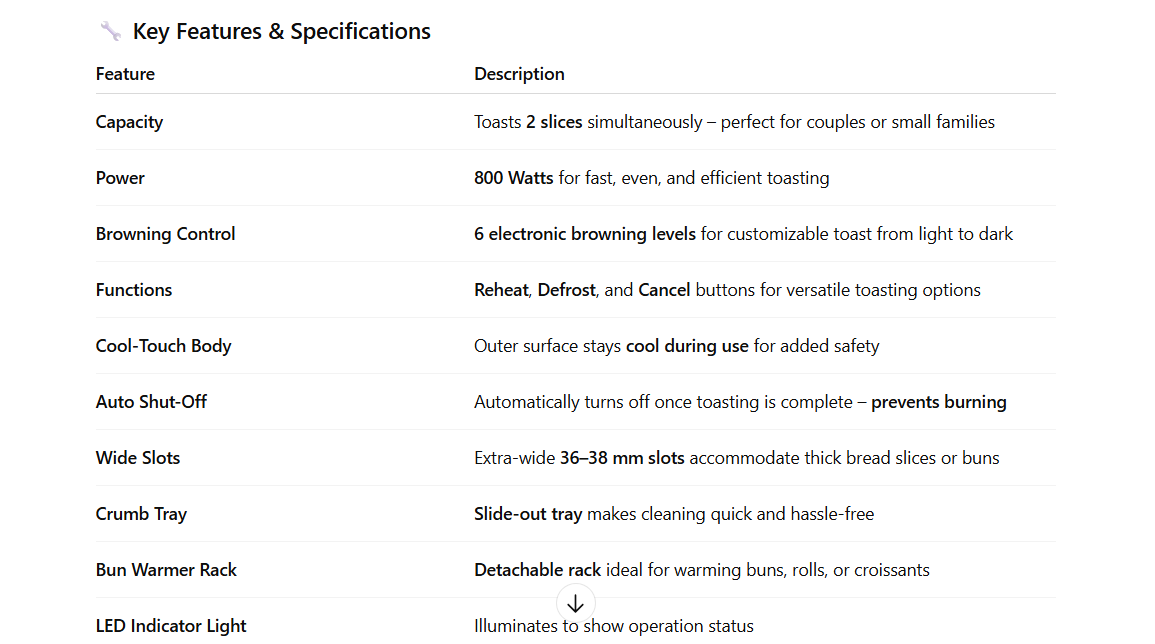Click the 36–38 mm slots bold text
The height and width of the screenshot is (644, 1155).
point(622,458)
